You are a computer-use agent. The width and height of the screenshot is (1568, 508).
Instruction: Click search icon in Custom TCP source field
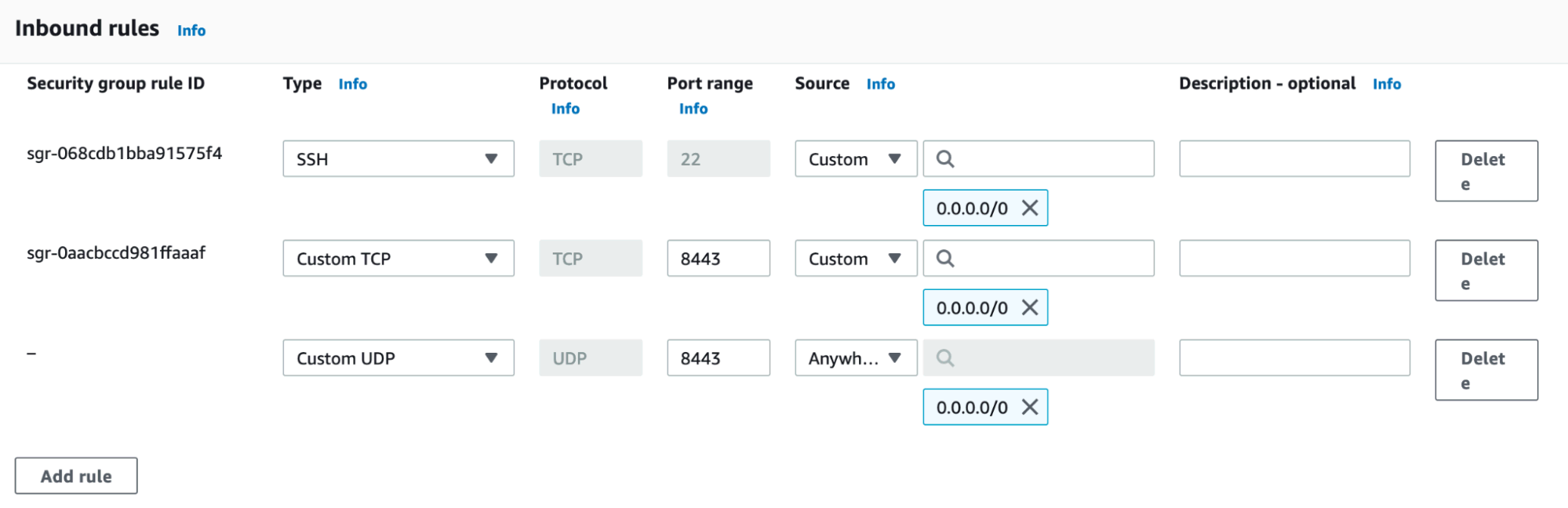coord(945,259)
